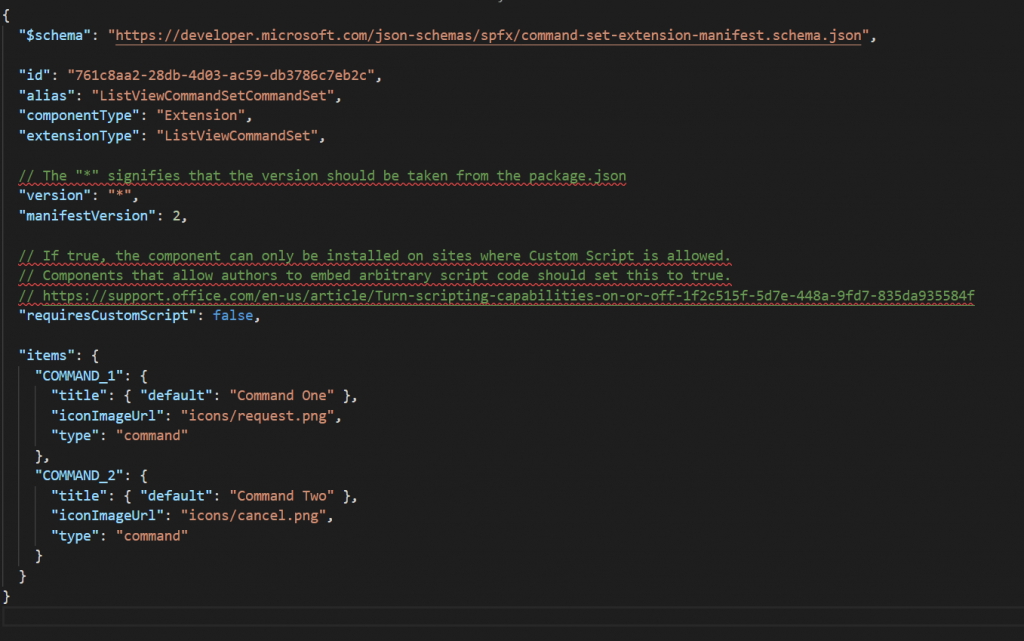Image resolution: width=1024 pixels, height=641 pixels.
Task: Click the "$schema" key
Action: tap(55, 35)
